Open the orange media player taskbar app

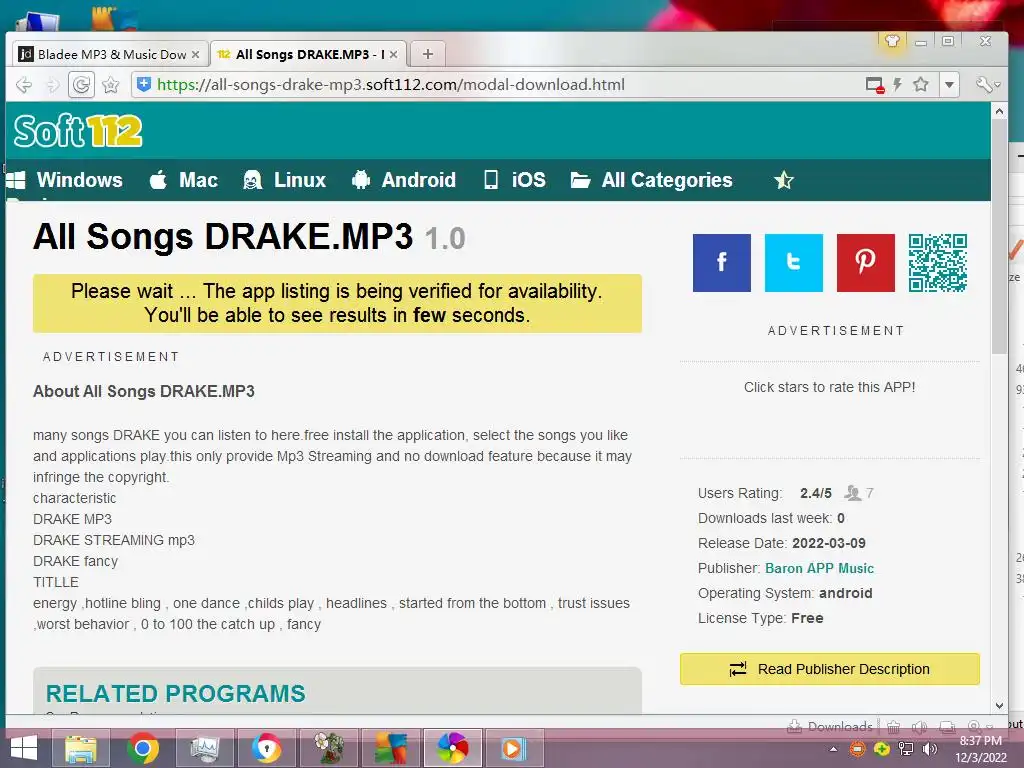tap(513, 748)
